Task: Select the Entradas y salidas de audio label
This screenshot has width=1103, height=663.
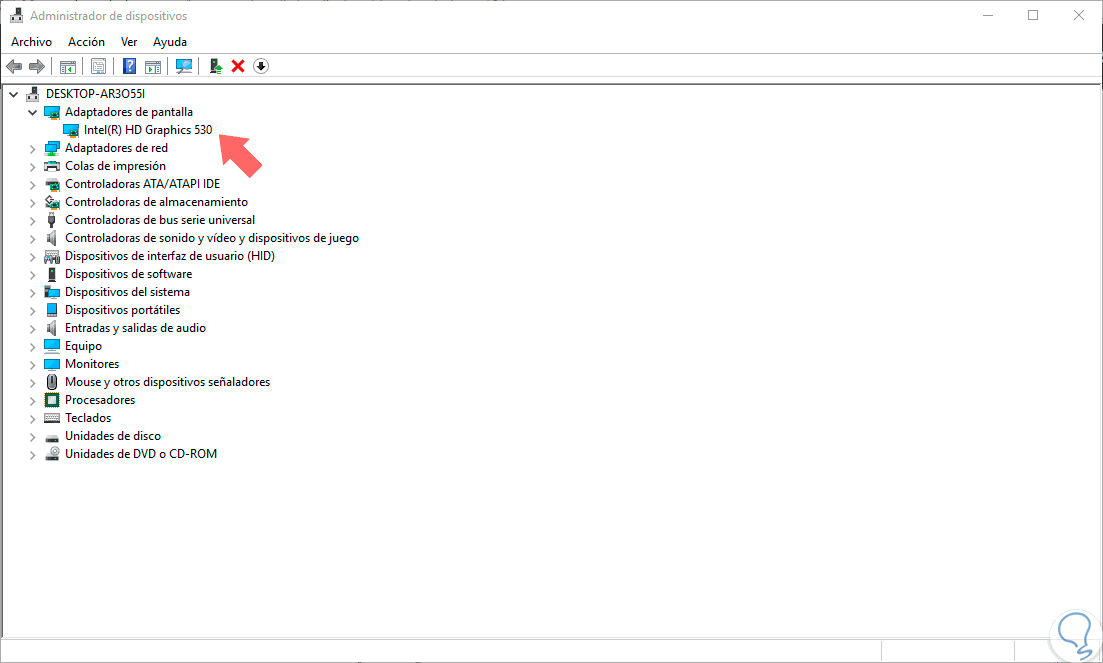Action: (x=136, y=328)
